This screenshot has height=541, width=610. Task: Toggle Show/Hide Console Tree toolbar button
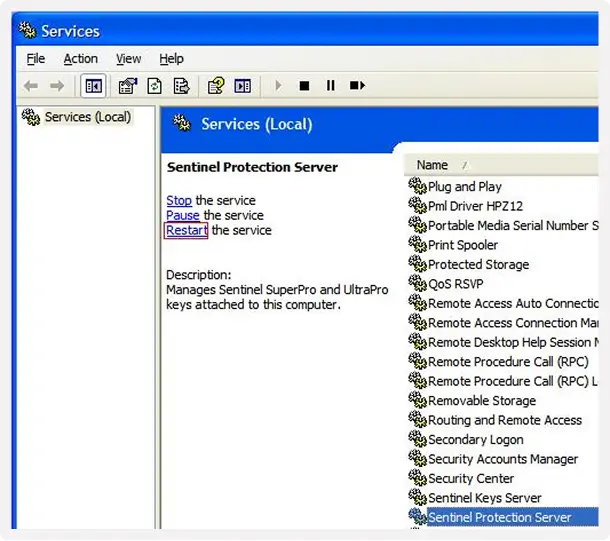(x=93, y=86)
